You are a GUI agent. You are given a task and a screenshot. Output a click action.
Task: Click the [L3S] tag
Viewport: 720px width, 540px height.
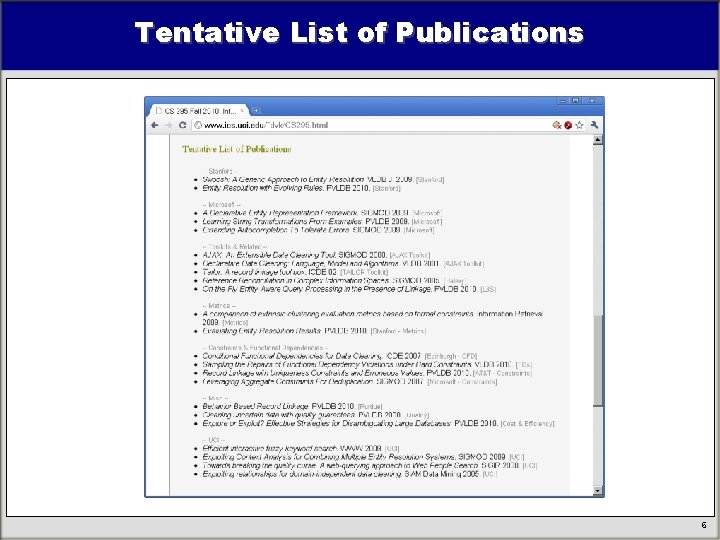pyautogui.click(x=488, y=290)
